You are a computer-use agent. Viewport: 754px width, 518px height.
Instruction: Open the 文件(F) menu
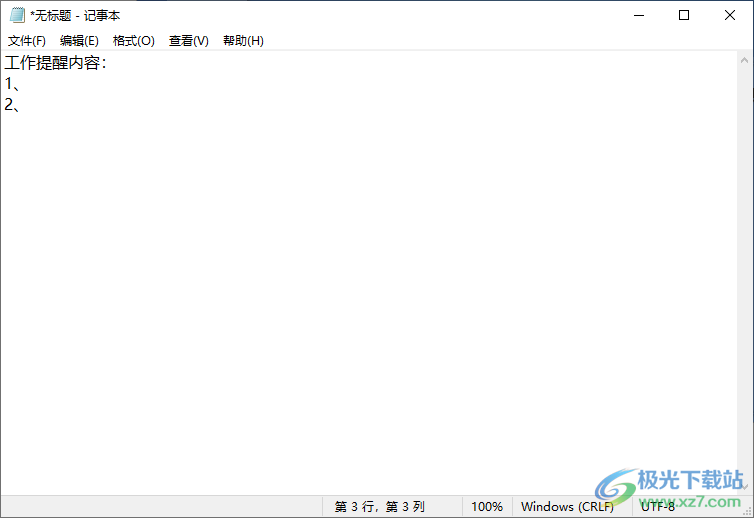(x=27, y=41)
